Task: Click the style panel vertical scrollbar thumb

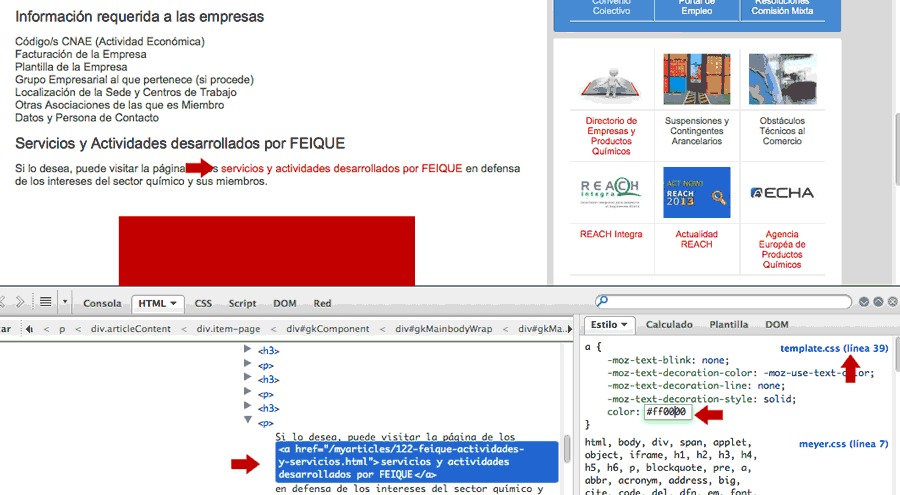Action: (x=897, y=354)
